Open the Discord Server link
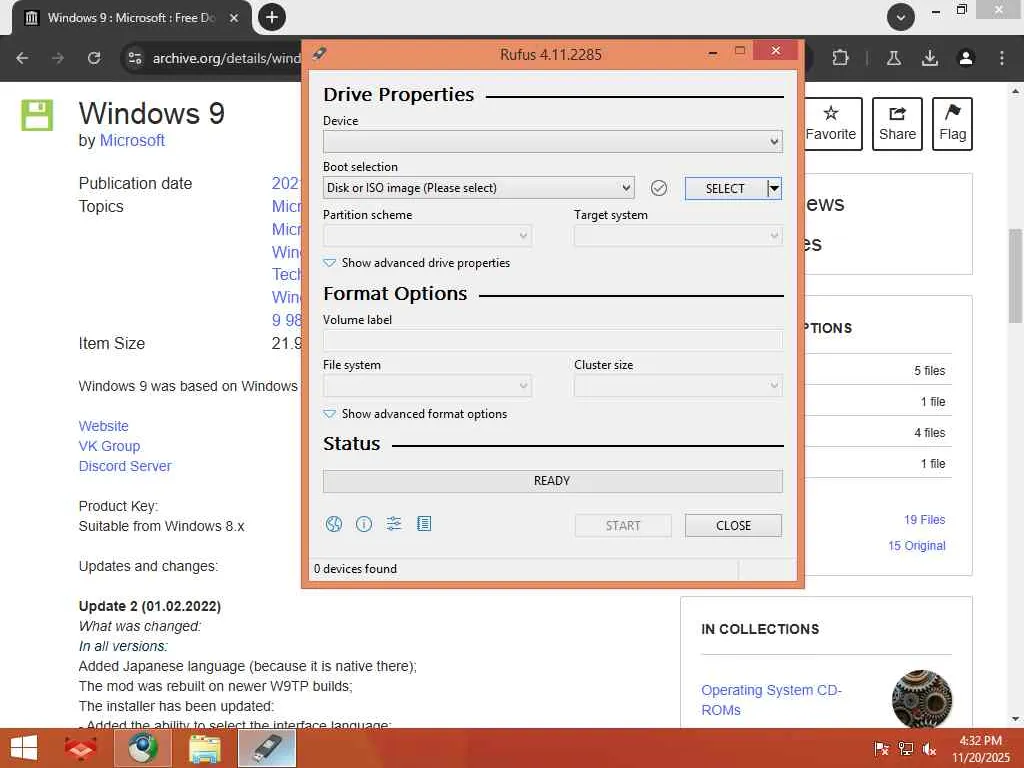Viewport: 1024px width, 768px height. [x=125, y=466]
